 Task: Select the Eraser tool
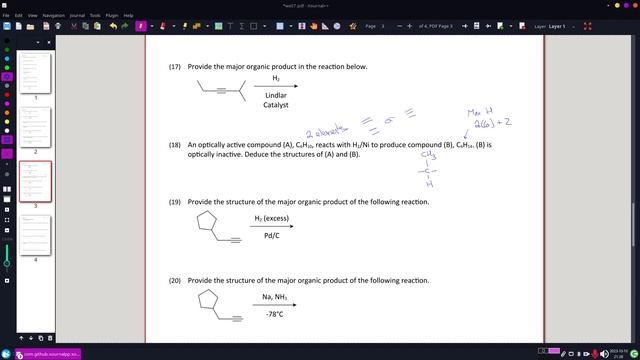click(163, 26)
